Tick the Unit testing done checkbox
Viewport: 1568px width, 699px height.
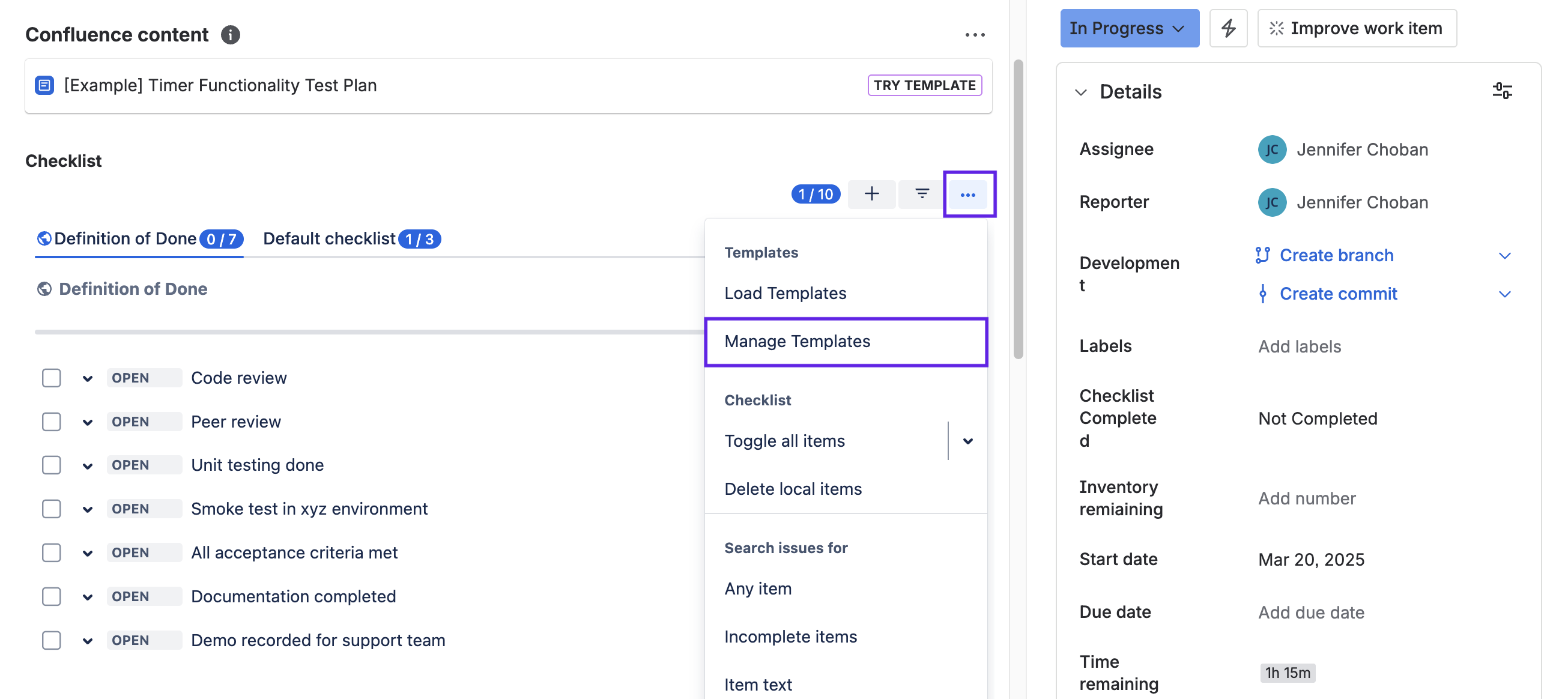click(x=51, y=465)
